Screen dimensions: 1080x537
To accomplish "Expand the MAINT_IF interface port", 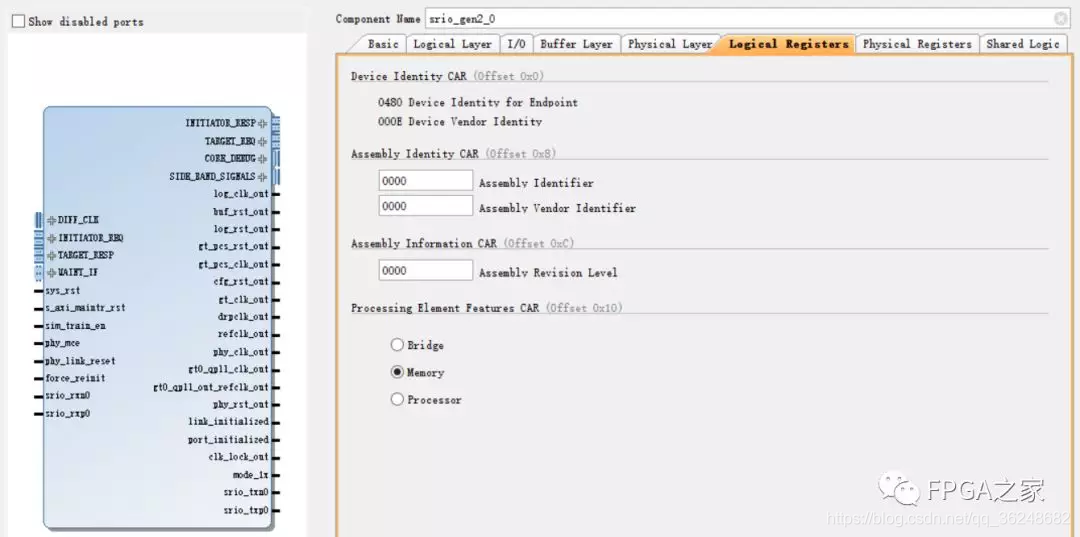I will click(51, 273).
